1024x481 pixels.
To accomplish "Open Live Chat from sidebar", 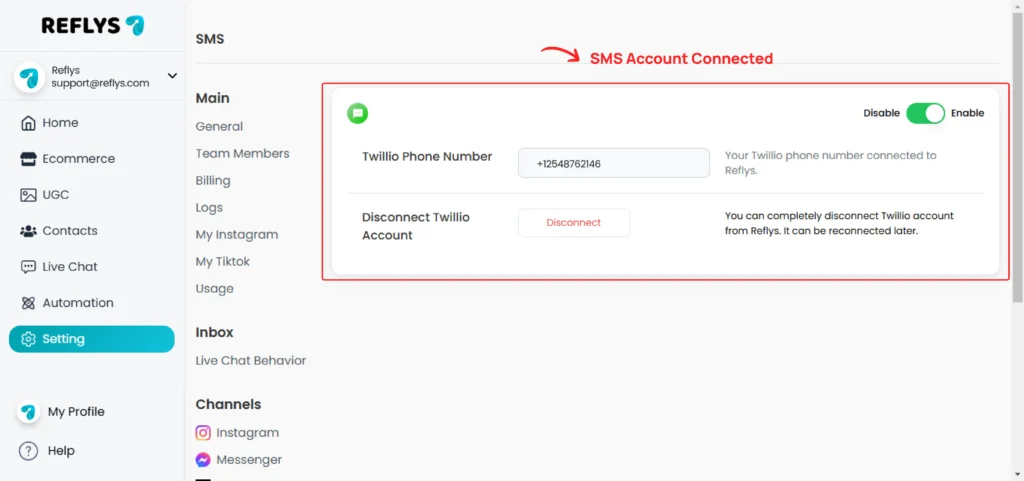I will [91, 267].
